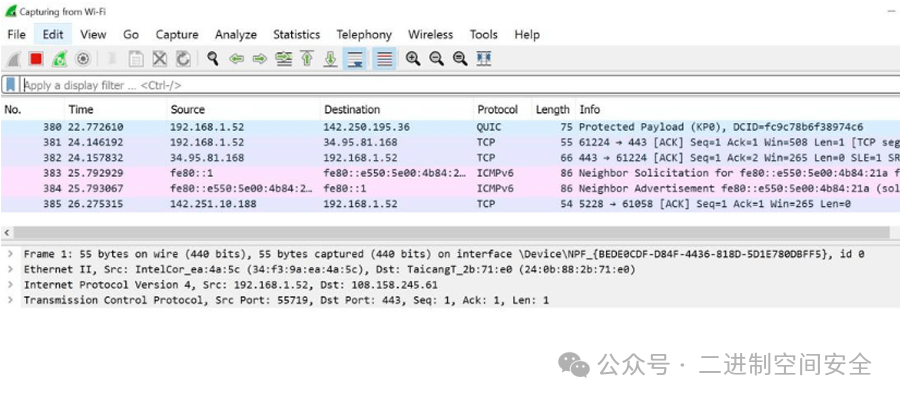Click the display filter bookmark icon
The image size is (900, 400).
pos(11,85)
